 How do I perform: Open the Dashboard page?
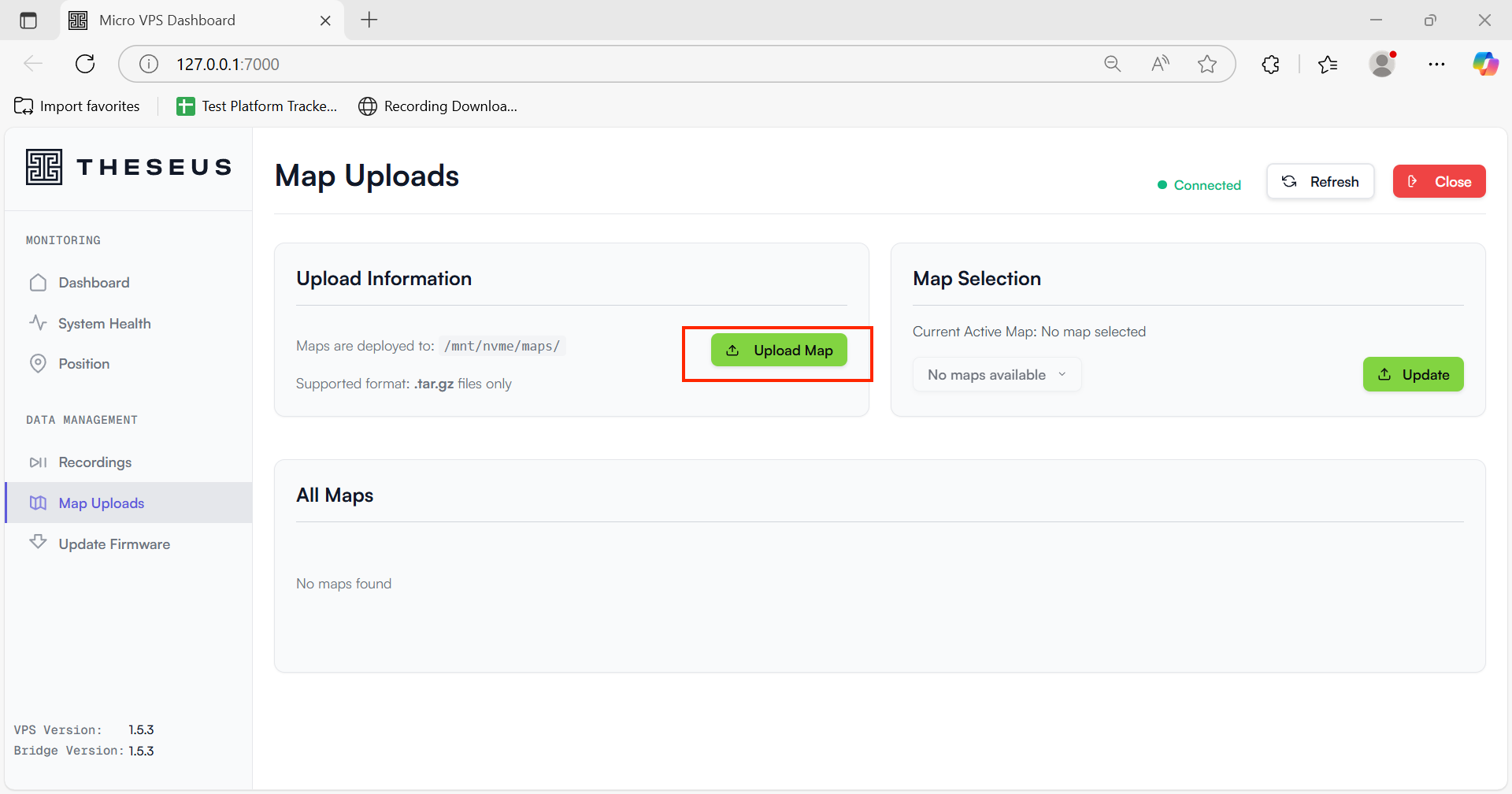pyautogui.click(x=93, y=283)
